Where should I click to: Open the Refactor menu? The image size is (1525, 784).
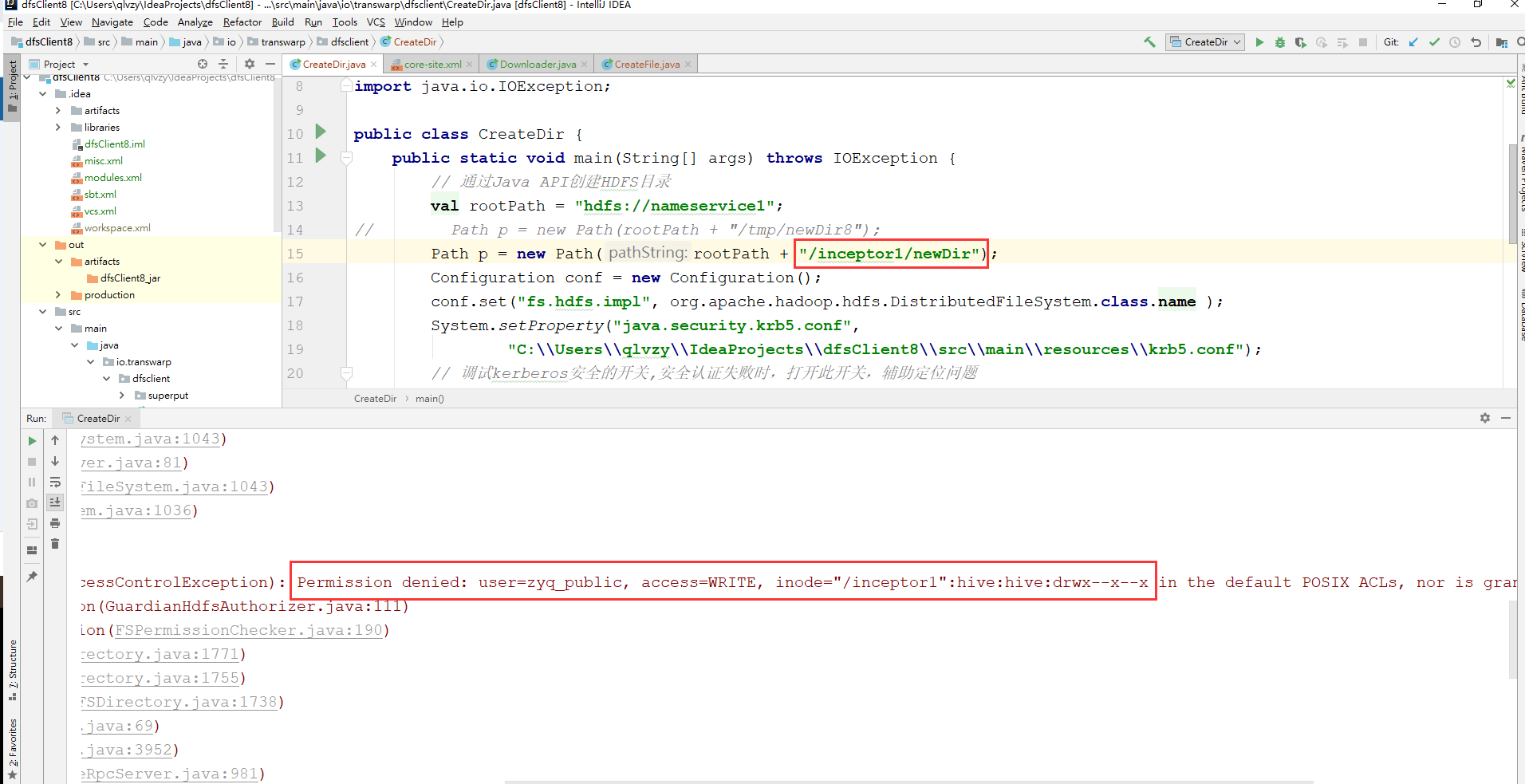click(242, 22)
